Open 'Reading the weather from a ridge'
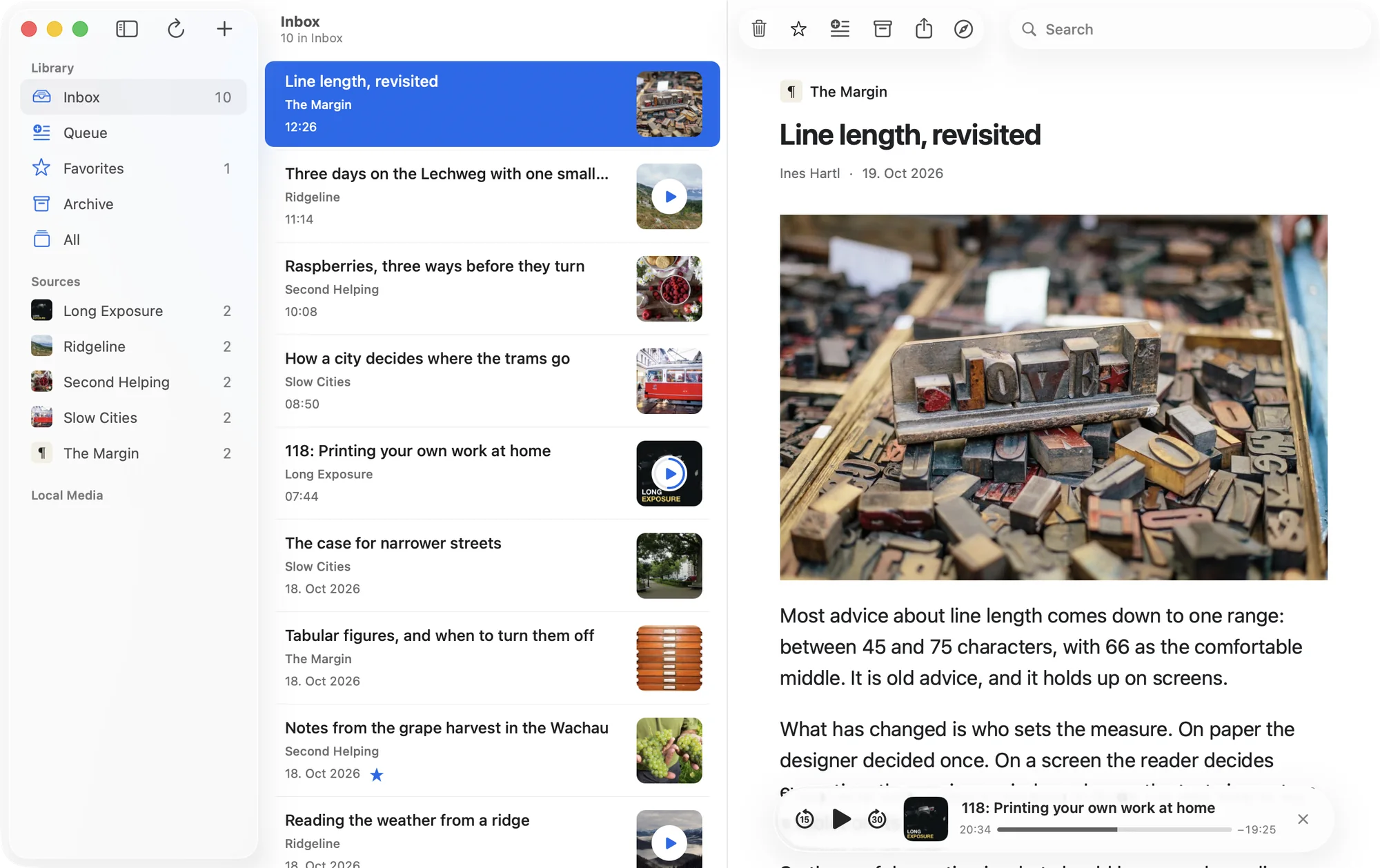This screenshot has width=1380, height=868. [x=492, y=833]
